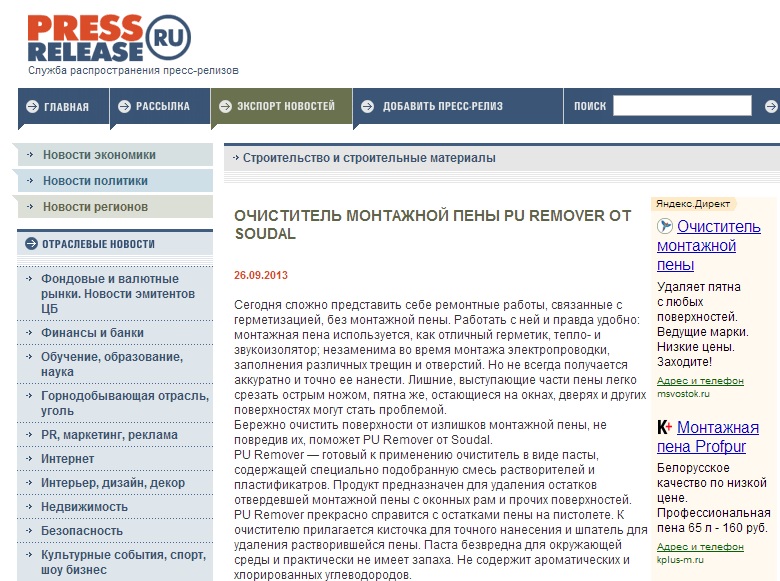The width and height of the screenshot is (780, 581).
Task: Open ОТРАСЛЕВЫЕ НОВОСТИ heading
Action: click(x=98, y=244)
